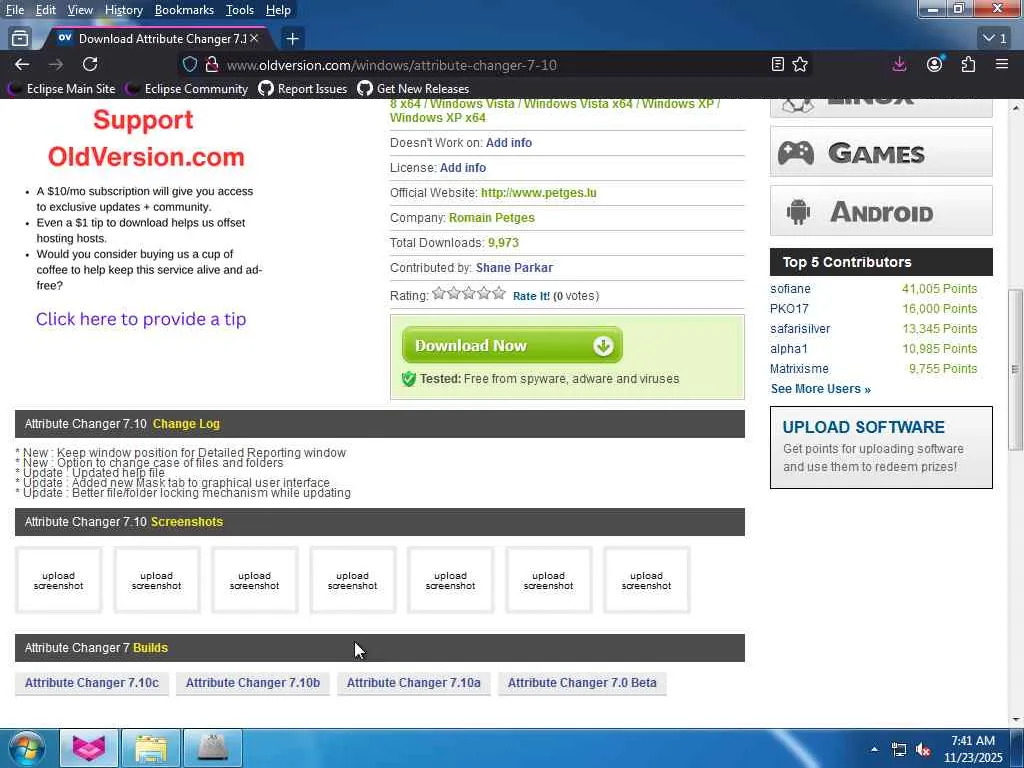Go back to the previous page
Image resolution: width=1024 pixels, height=768 pixels.
[22, 65]
